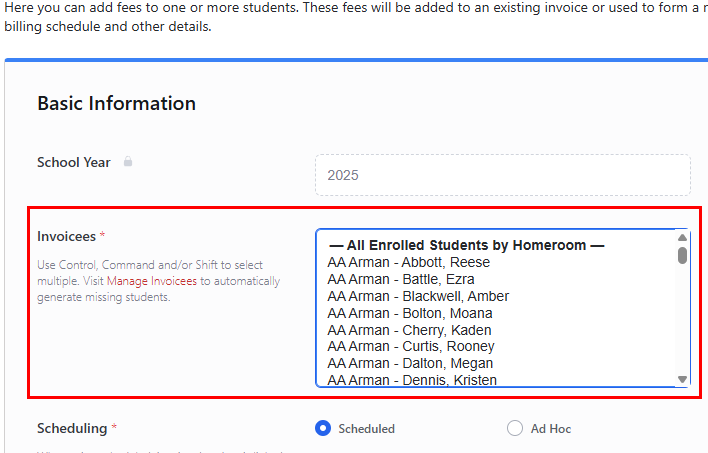Click the Invoicees scrollbar track below thumb
Image resolution: width=708 pixels, height=453 pixels.
click(x=683, y=320)
